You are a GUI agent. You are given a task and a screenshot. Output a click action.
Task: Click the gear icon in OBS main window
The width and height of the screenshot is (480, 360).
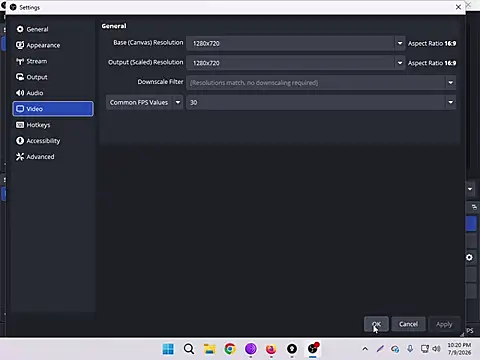click(x=469, y=257)
